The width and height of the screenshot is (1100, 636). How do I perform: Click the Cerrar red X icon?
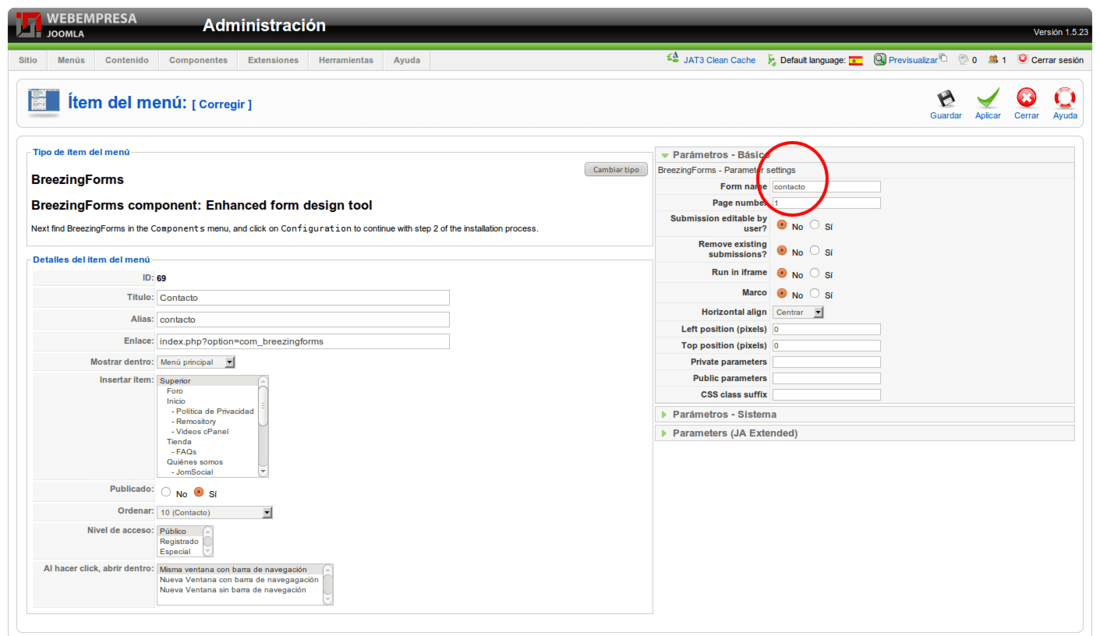point(1026,98)
